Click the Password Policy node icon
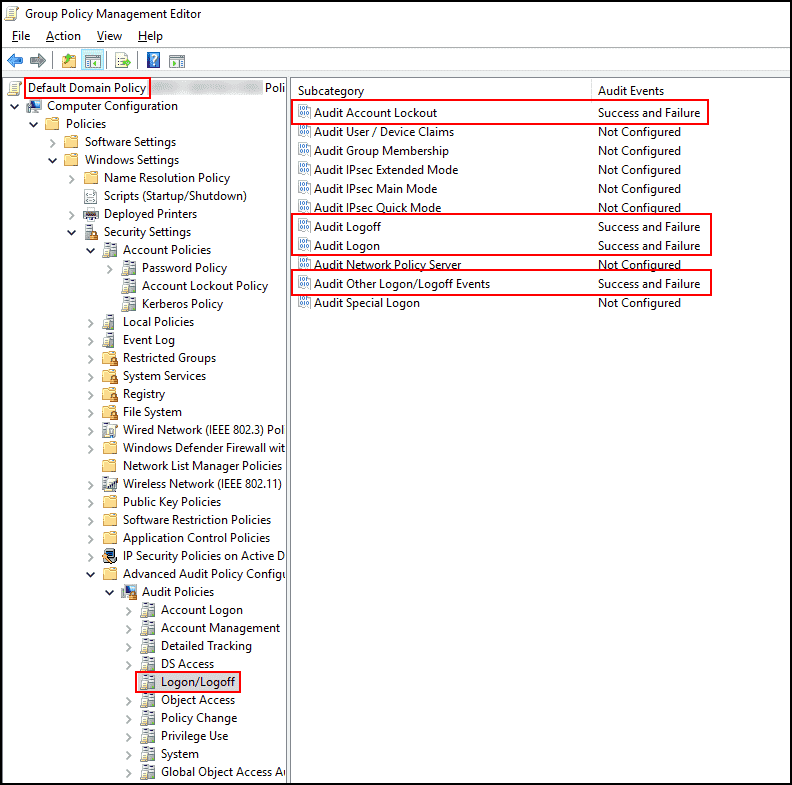This screenshot has width=792, height=785. 129,268
